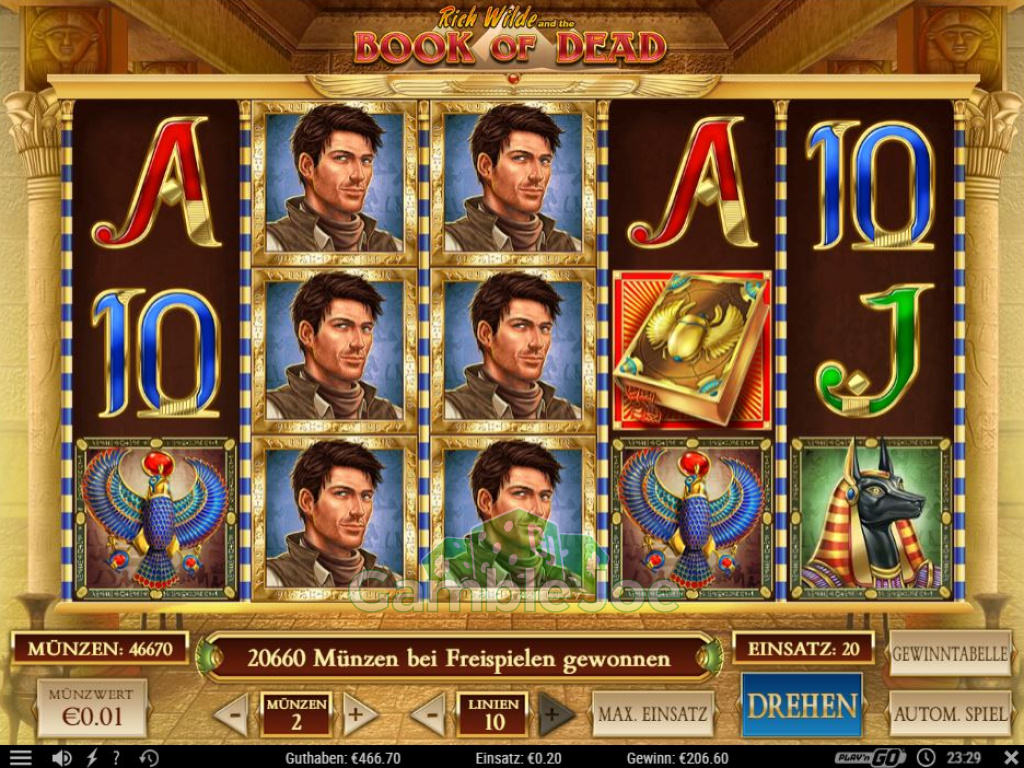Open help via the question mark icon

(x=116, y=758)
